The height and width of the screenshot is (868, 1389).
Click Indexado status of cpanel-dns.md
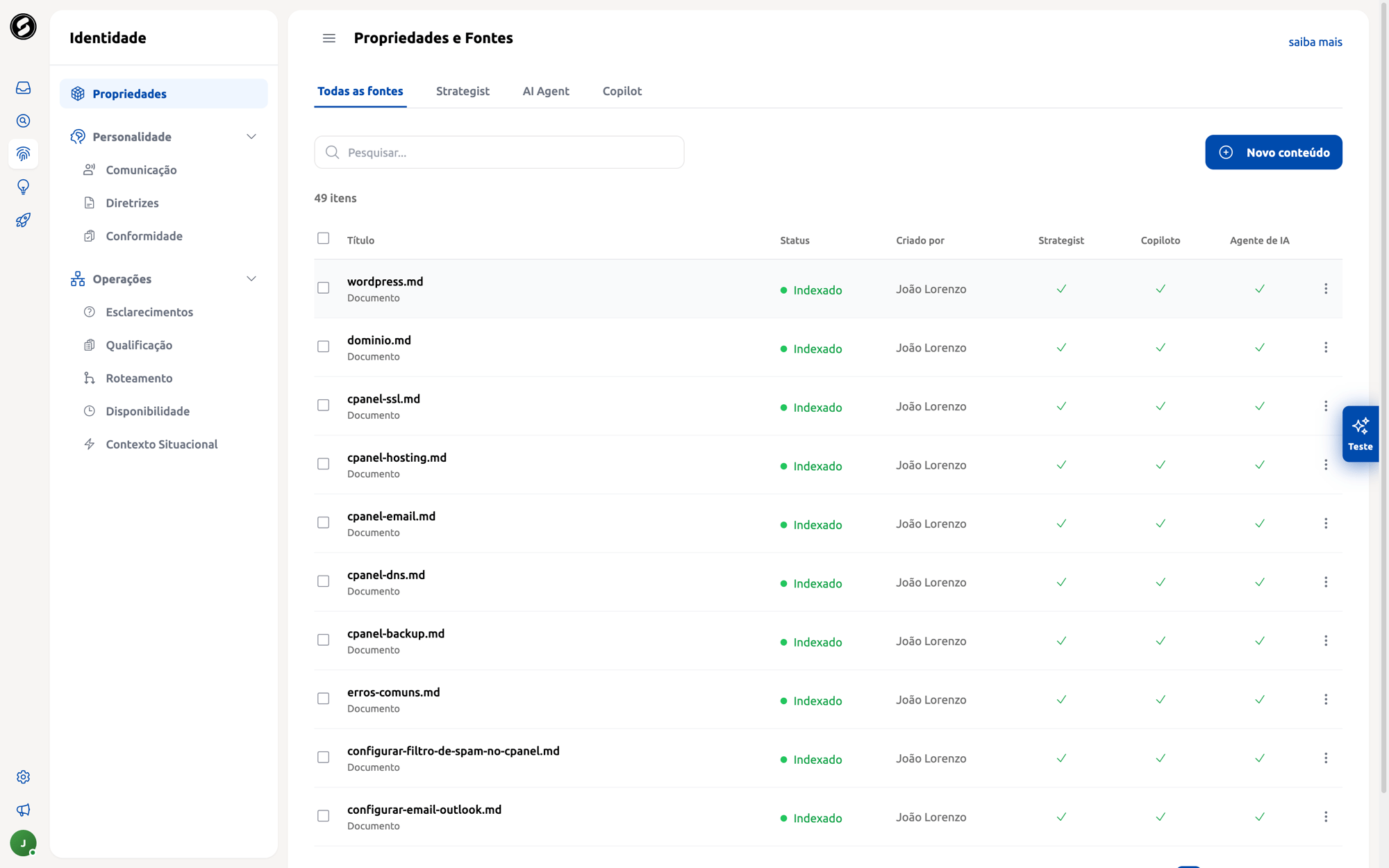[x=811, y=583]
